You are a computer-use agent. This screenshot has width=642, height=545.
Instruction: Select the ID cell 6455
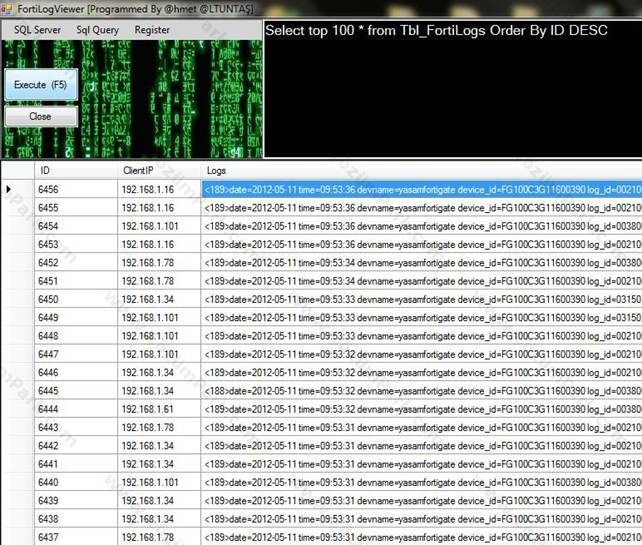(x=76, y=208)
